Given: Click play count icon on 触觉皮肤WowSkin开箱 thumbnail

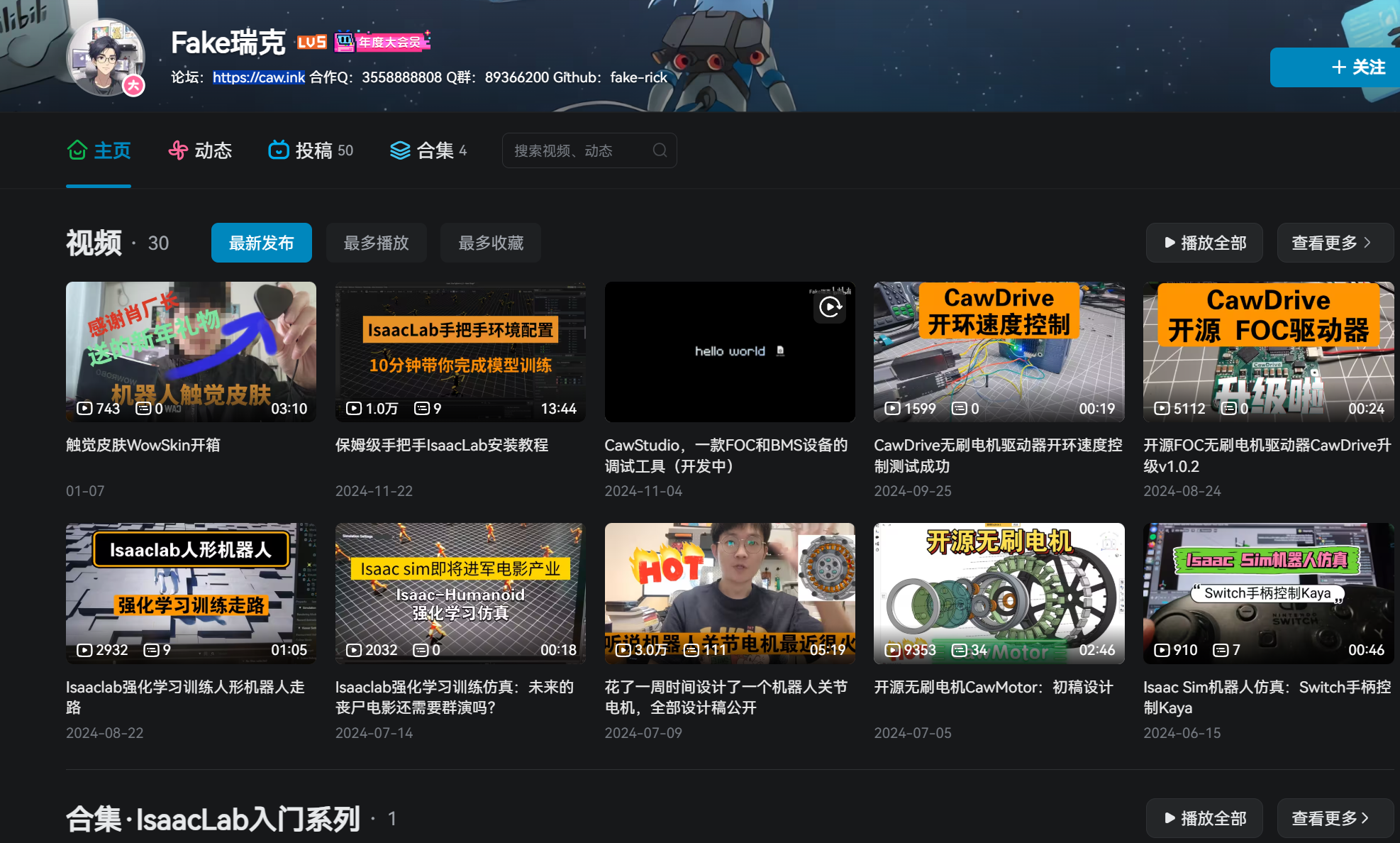Looking at the screenshot, I should [x=84, y=409].
